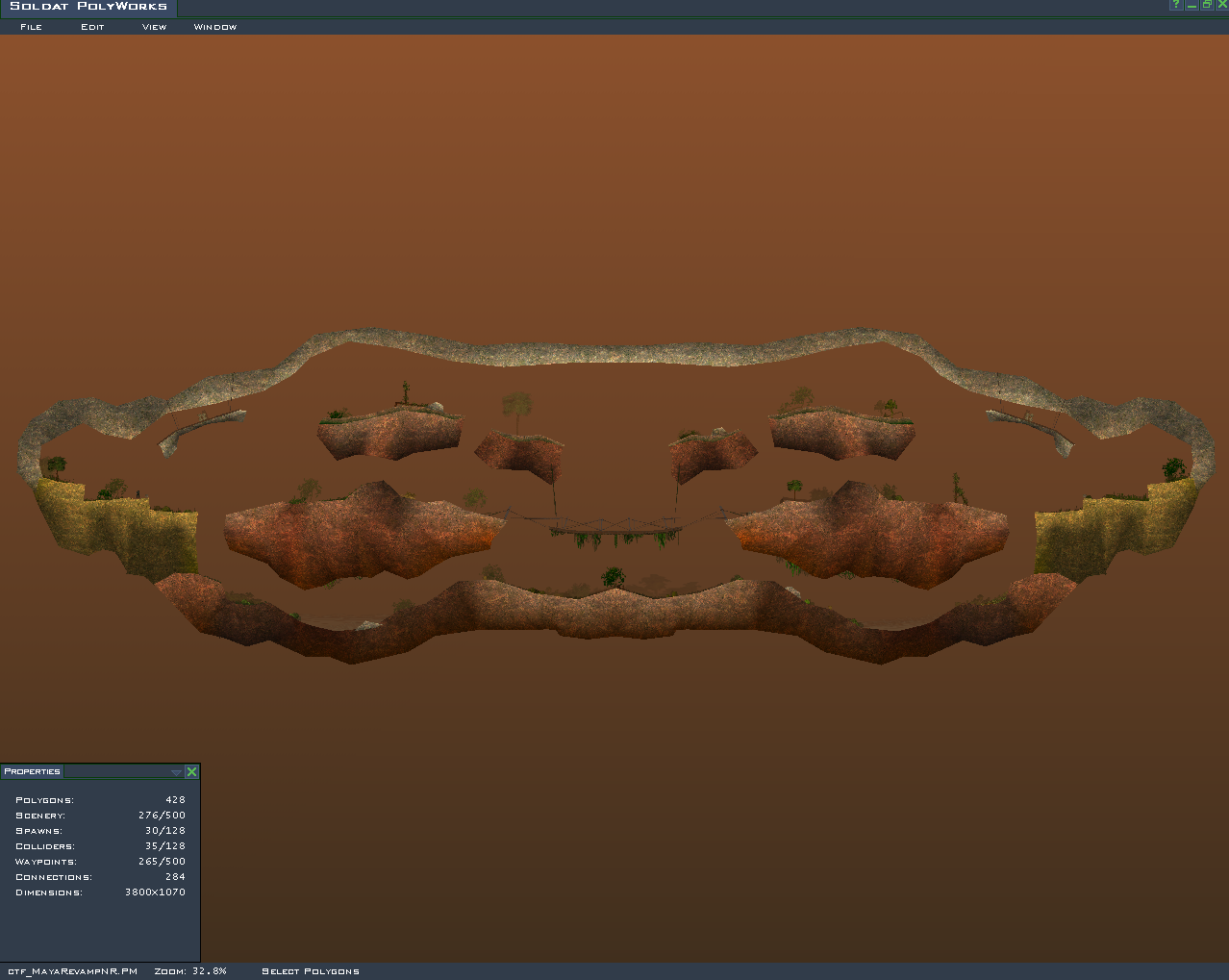Click the Soldat PolyWorks title text
Image resolution: width=1229 pixels, height=980 pixels.
[88, 7]
